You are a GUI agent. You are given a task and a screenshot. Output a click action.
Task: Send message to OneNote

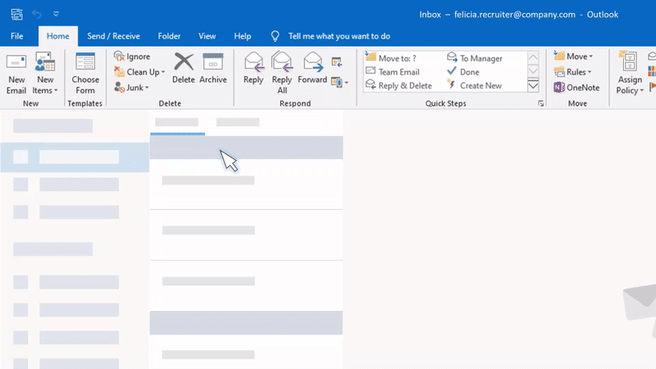(x=577, y=87)
